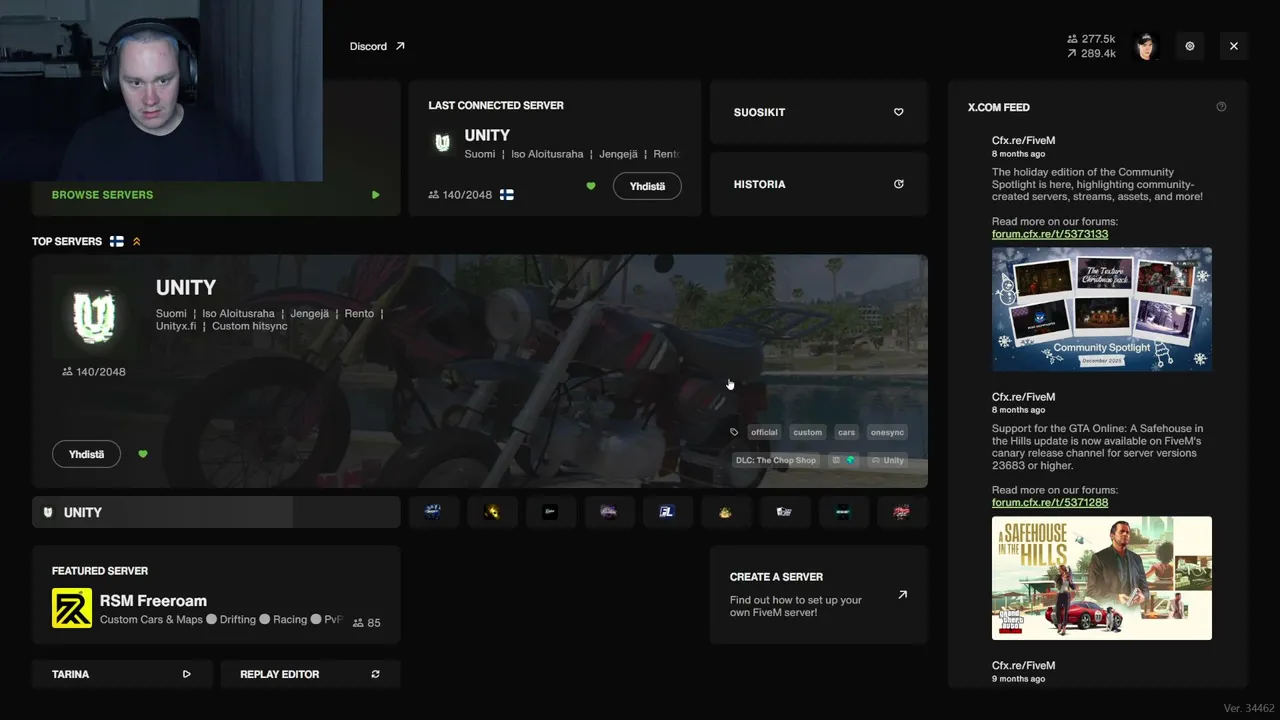Select the 'custom' server tag
1280x720 pixels.
tap(807, 432)
